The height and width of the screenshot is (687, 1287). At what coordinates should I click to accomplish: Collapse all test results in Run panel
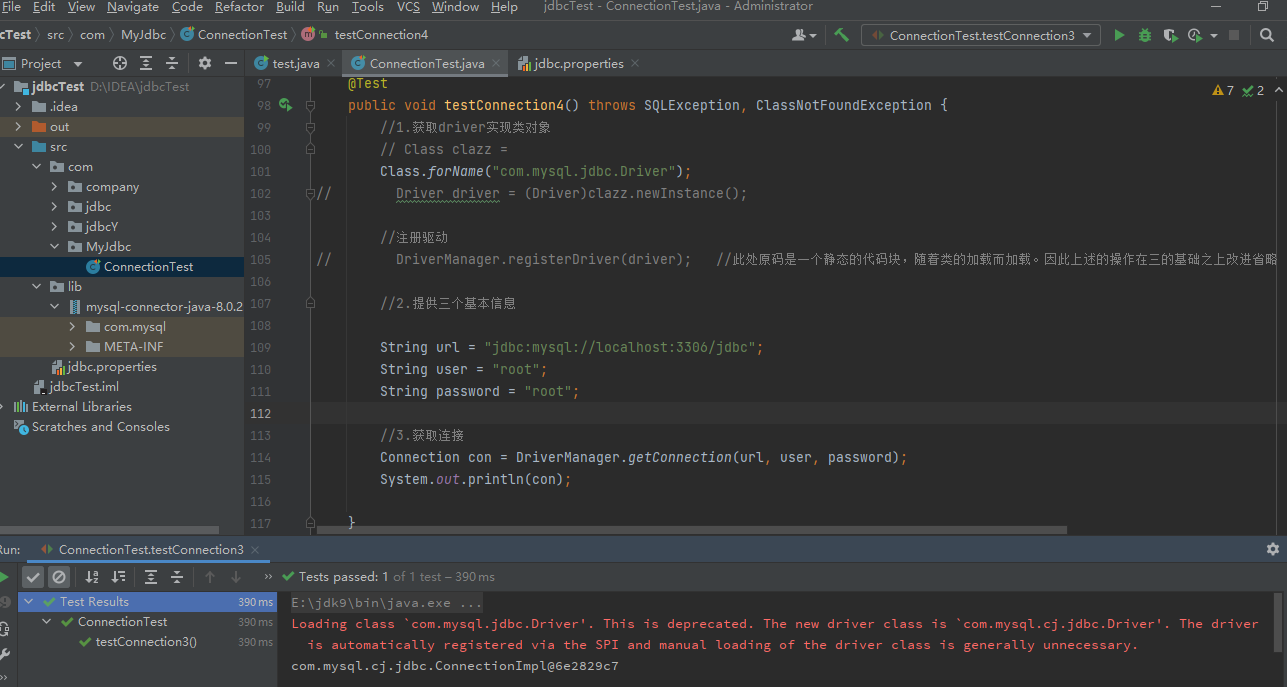pos(177,577)
